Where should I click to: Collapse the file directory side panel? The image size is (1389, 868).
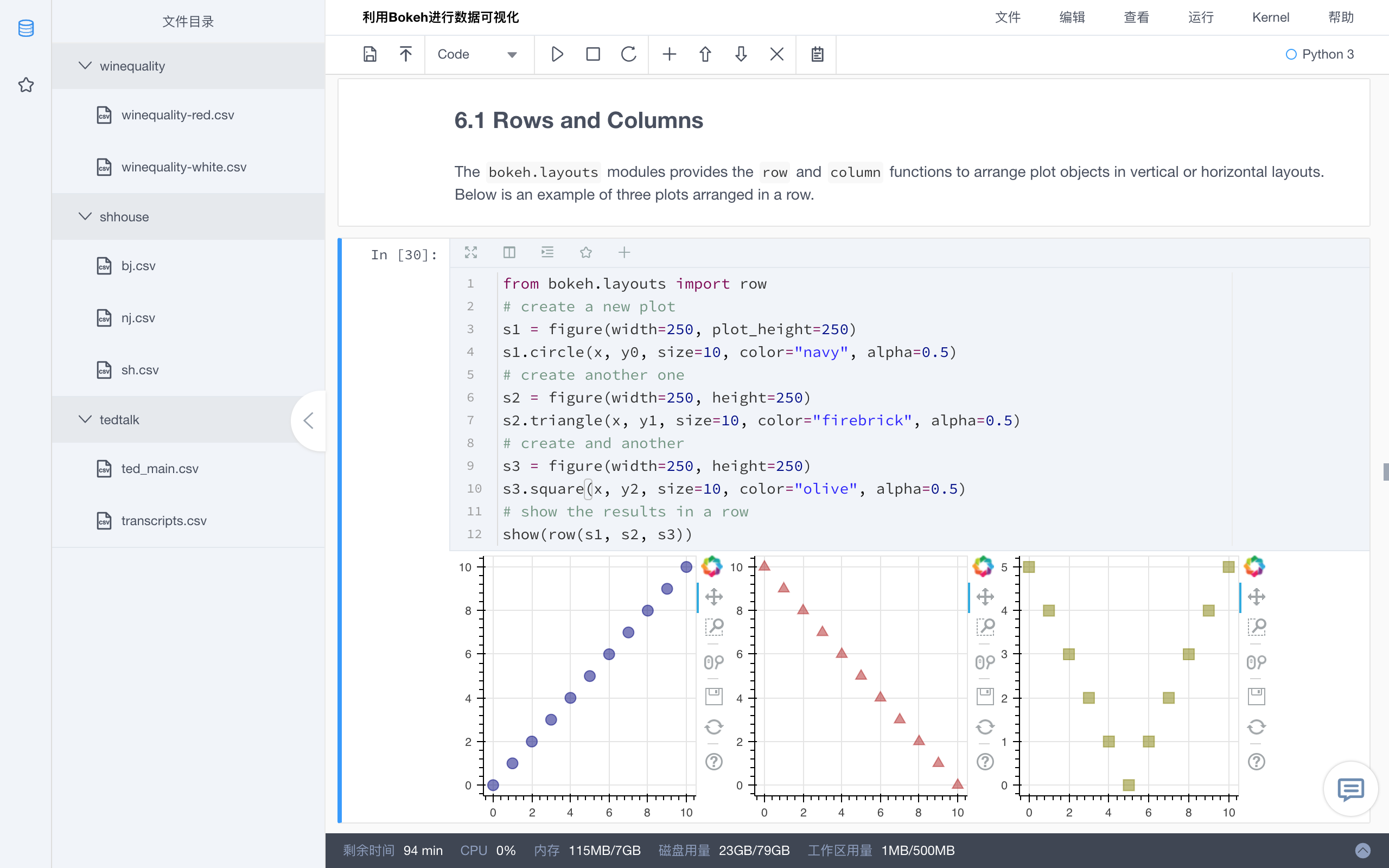(x=308, y=421)
